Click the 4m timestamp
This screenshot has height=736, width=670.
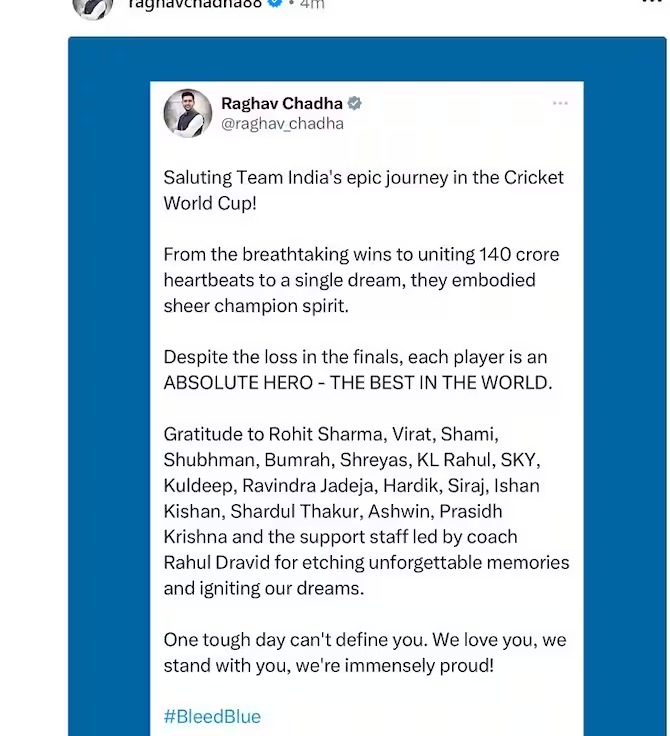pyautogui.click(x=312, y=4)
